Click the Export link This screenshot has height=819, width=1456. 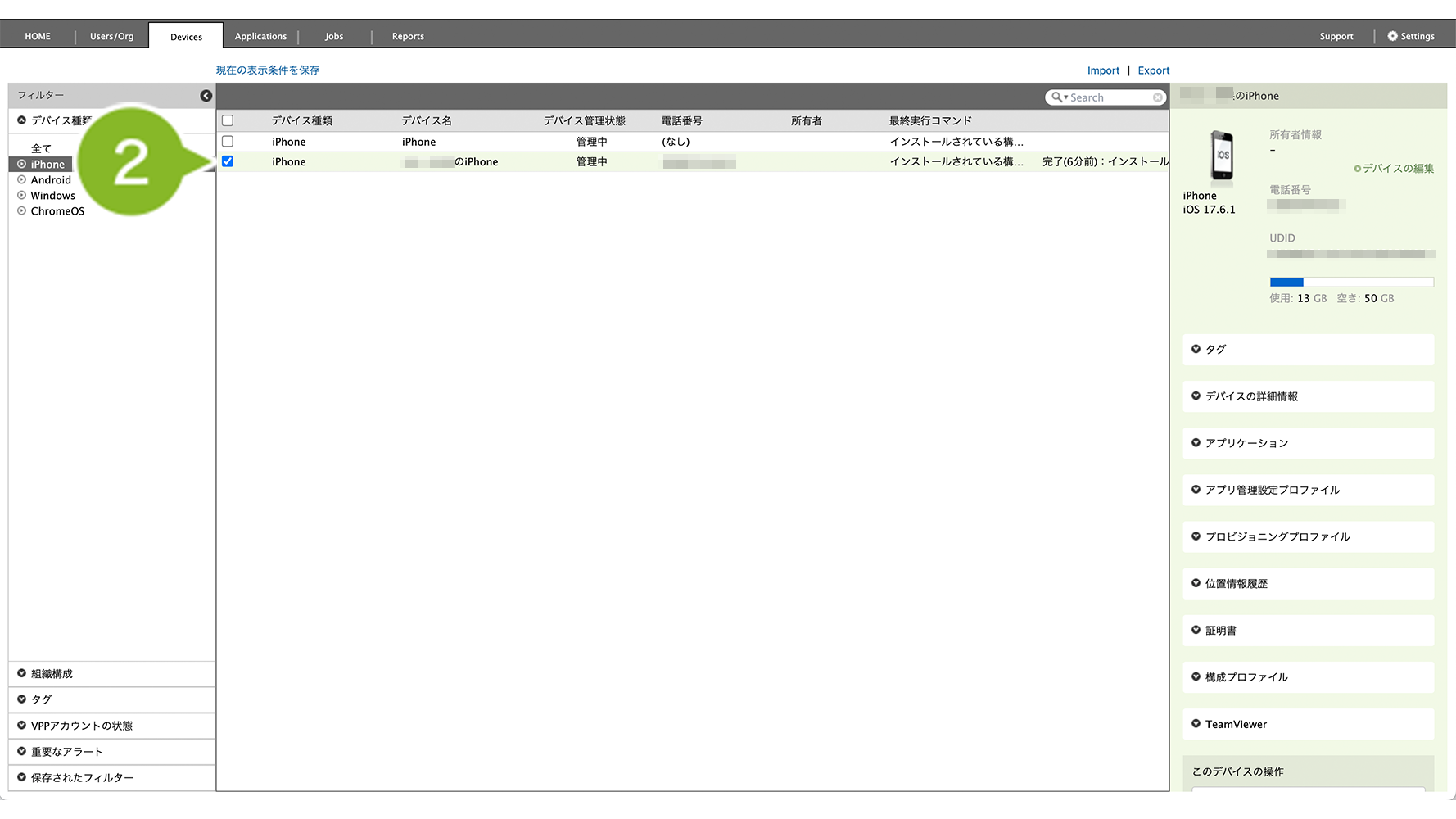point(1153,70)
